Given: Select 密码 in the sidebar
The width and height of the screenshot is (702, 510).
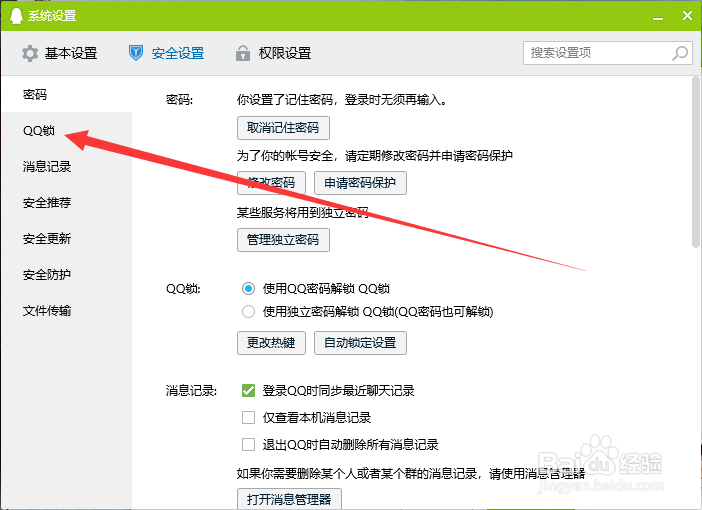Looking at the screenshot, I should [x=66, y=94].
